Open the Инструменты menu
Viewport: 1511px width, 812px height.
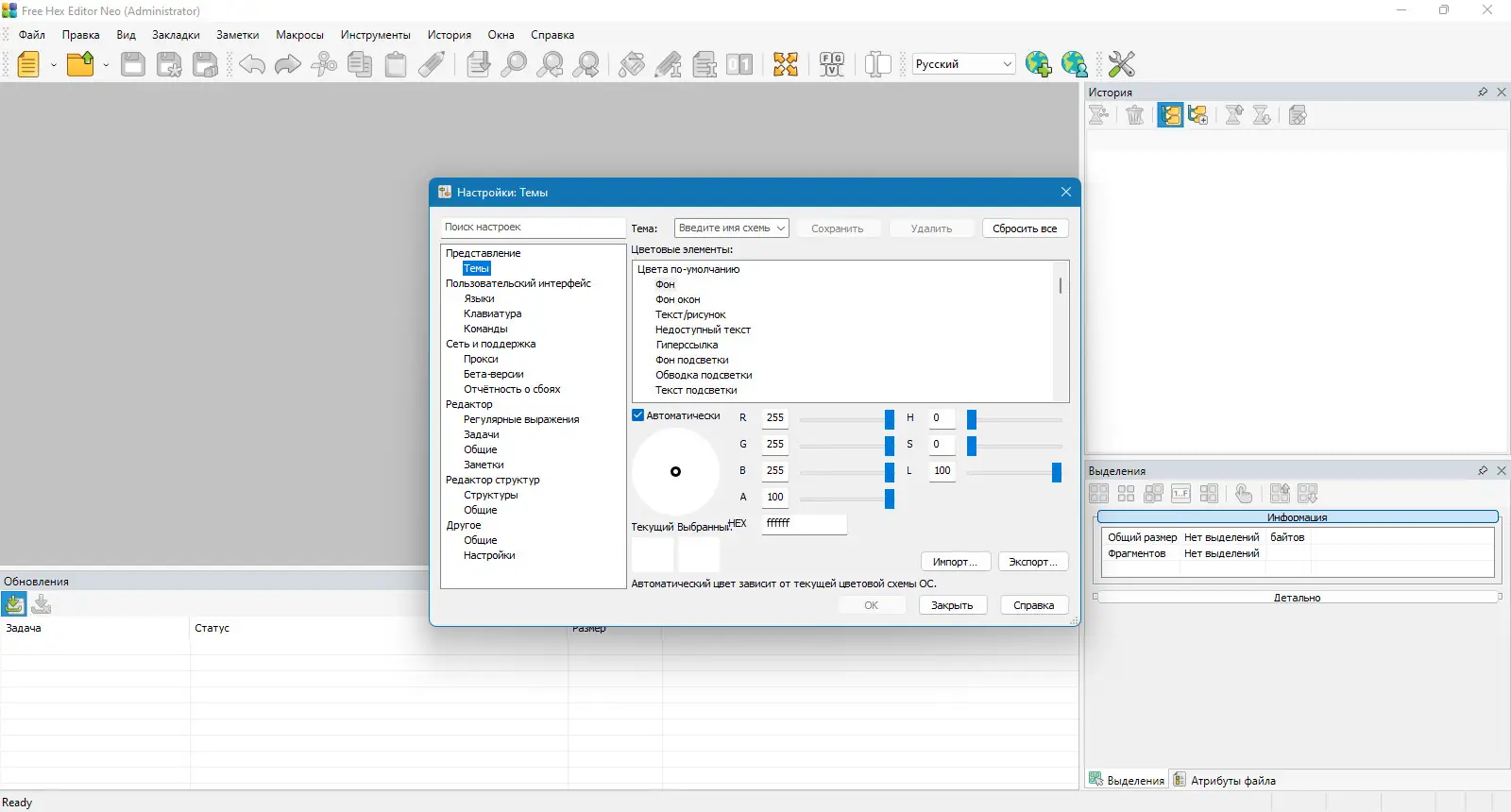click(375, 35)
